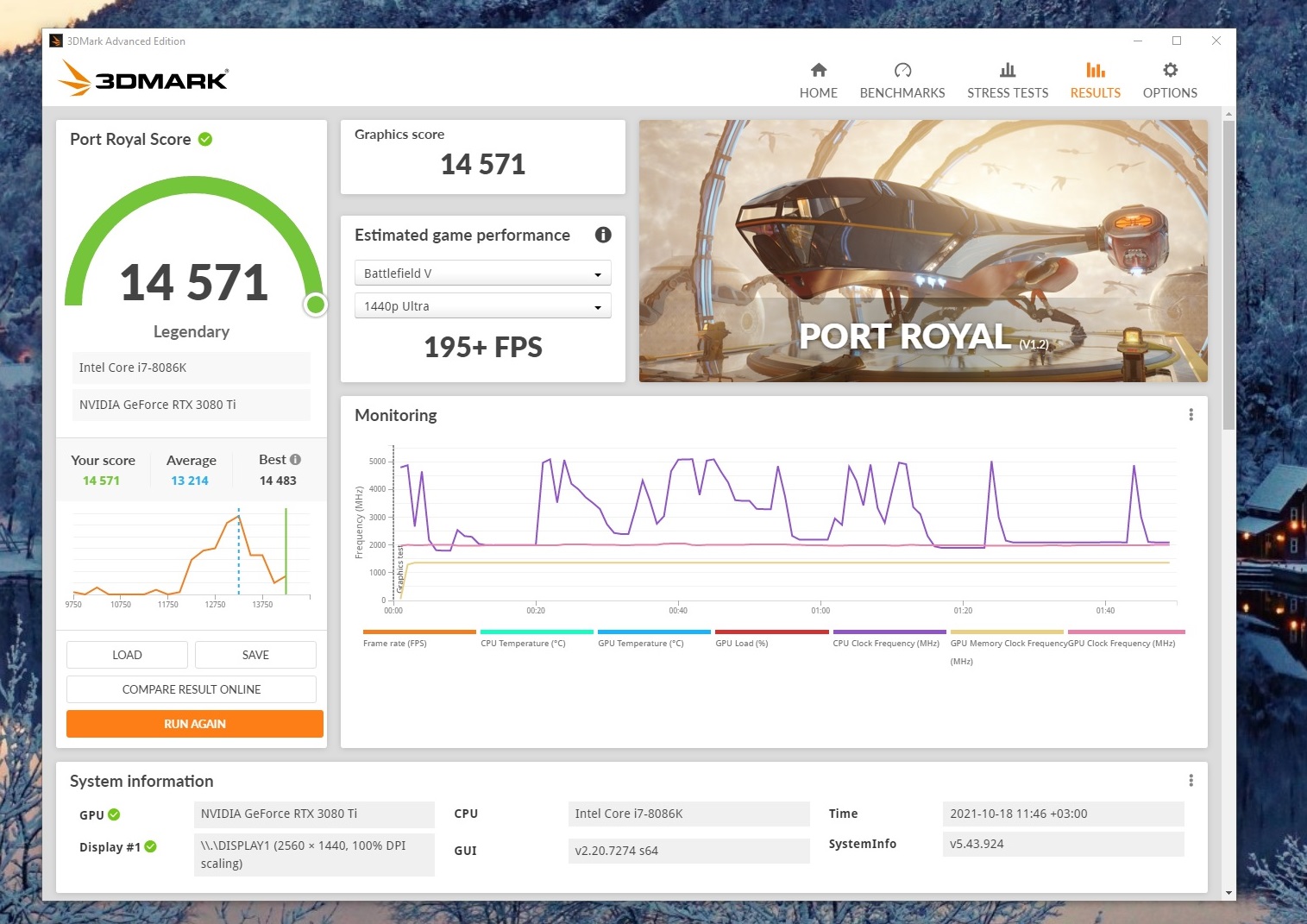This screenshot has width=1307, height=924.
Task: Toggle the GPU Clock Frequency legend swatch
Action: point(1126,632)
